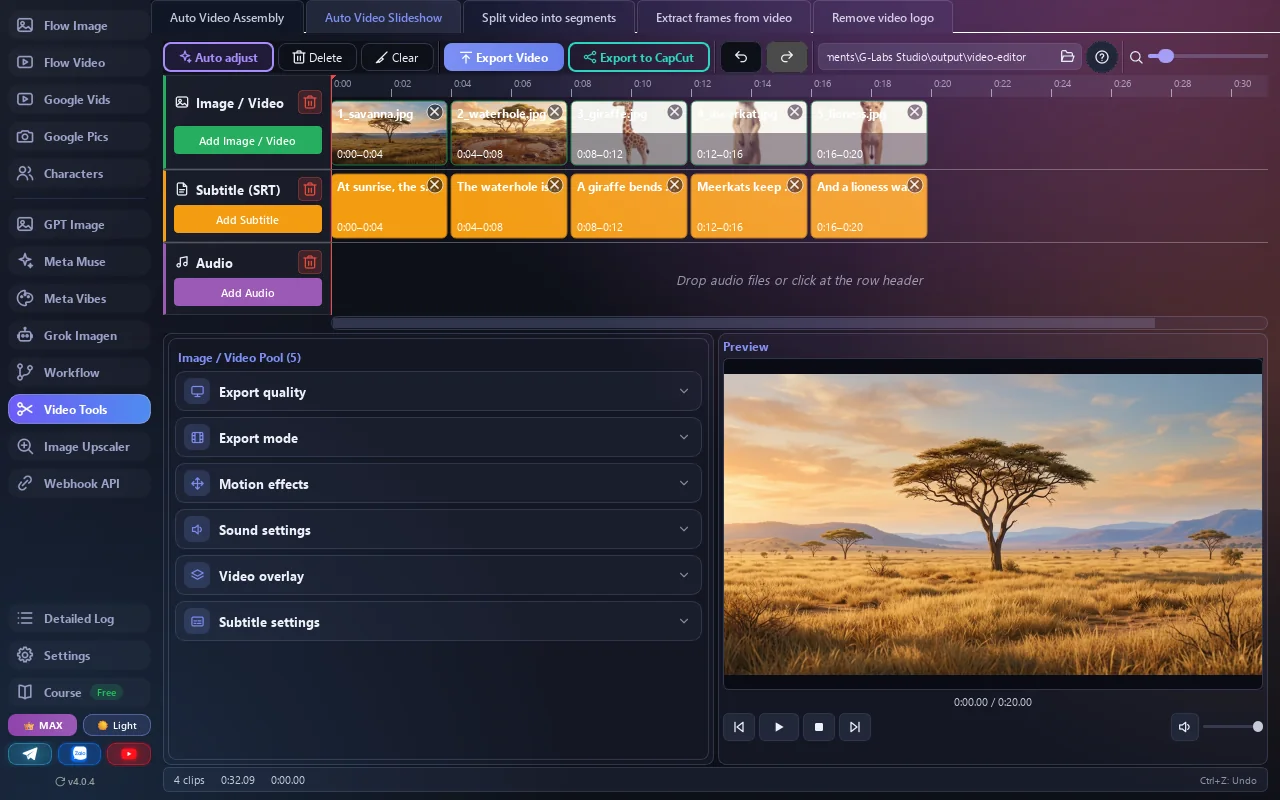Open GPT Image tool
Image resolution: width=1280 pixels, height=800 pixels.
(x=79, y=224)
